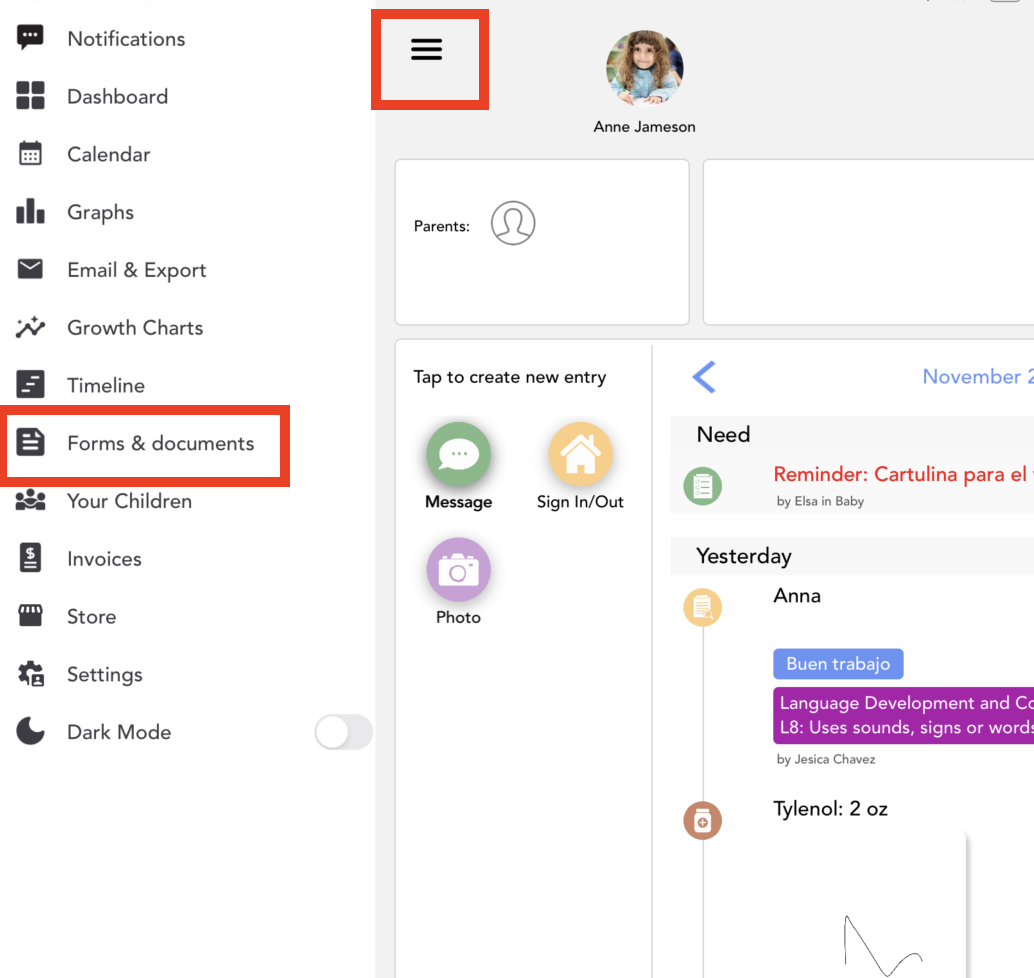Click the brown medicine icon beside Tylenol
The height and width of the screenshot is (978, 1034).
(702, 820)
